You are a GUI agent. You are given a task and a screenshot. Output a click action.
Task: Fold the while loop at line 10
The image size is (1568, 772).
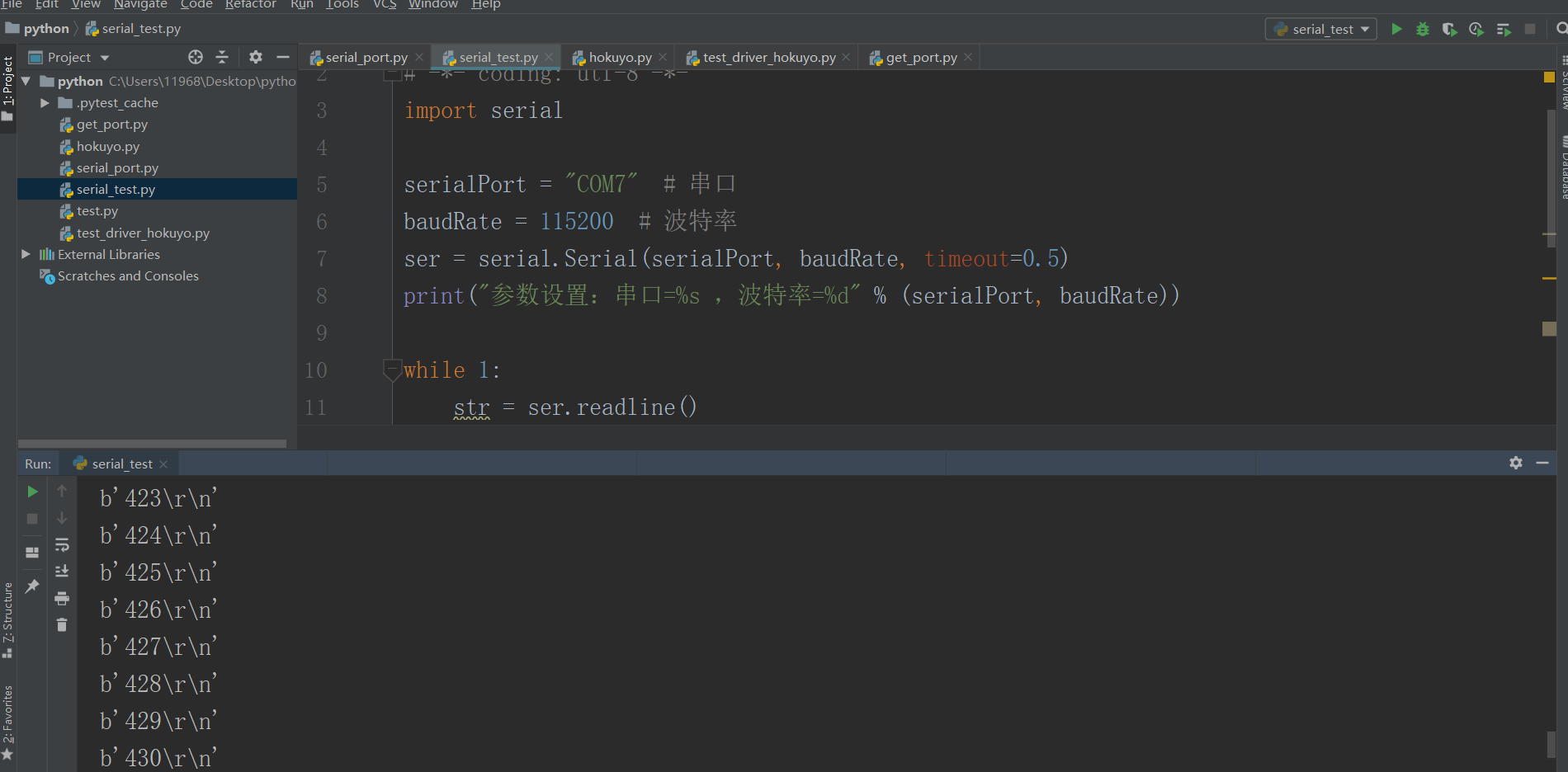tap(392, 370)
